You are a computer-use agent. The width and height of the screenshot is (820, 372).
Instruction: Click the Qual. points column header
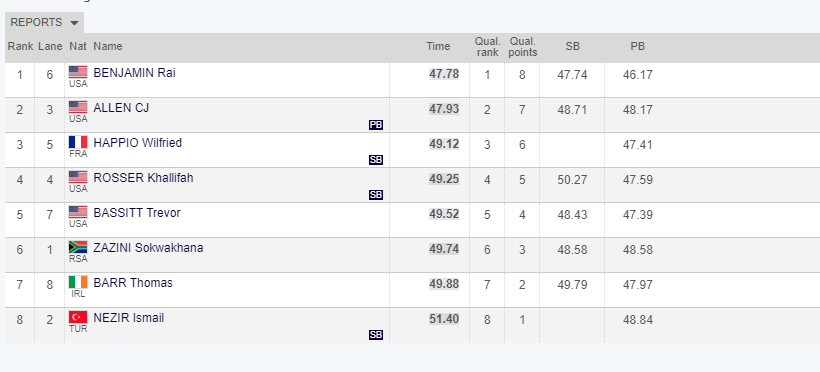(523, 47)
